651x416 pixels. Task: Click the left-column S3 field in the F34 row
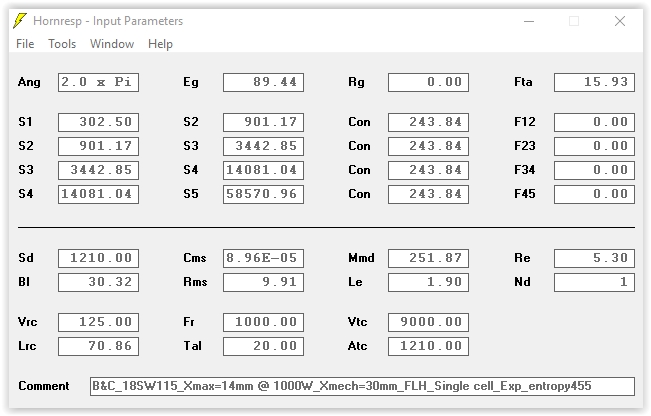click(x=98, y=170)
